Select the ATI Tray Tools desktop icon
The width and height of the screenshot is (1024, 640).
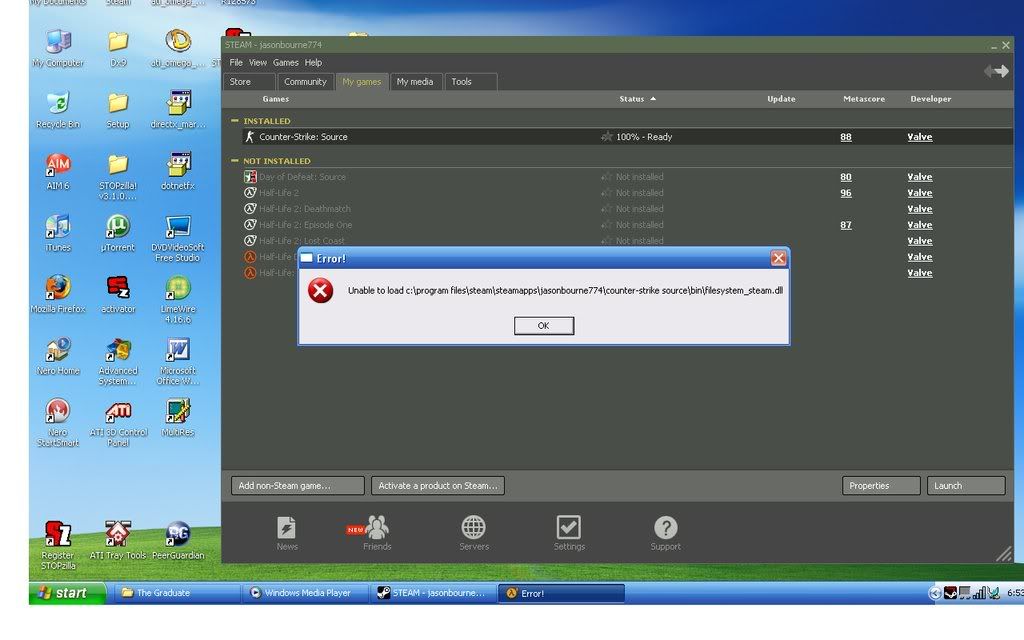tap(118, 540)
